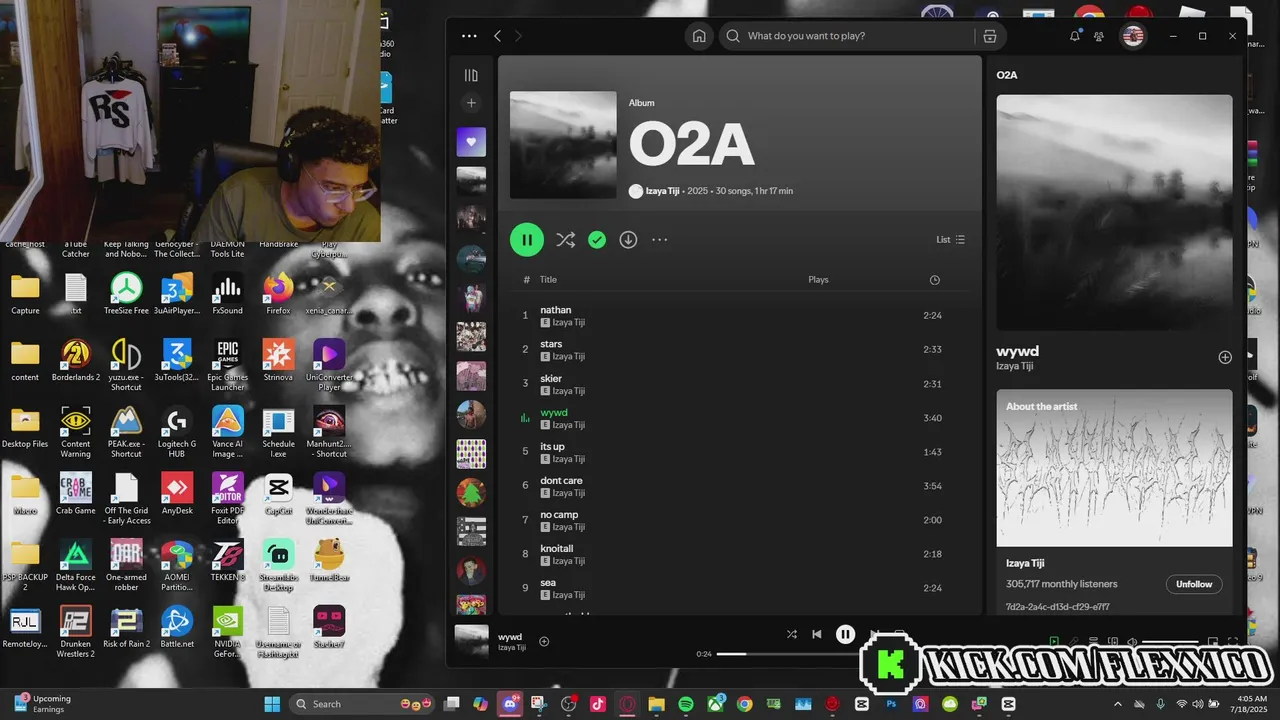The image size is (1280, 720).
Task: Click the 'What do you want to play?' search field
Action: [x=848, y=36]
